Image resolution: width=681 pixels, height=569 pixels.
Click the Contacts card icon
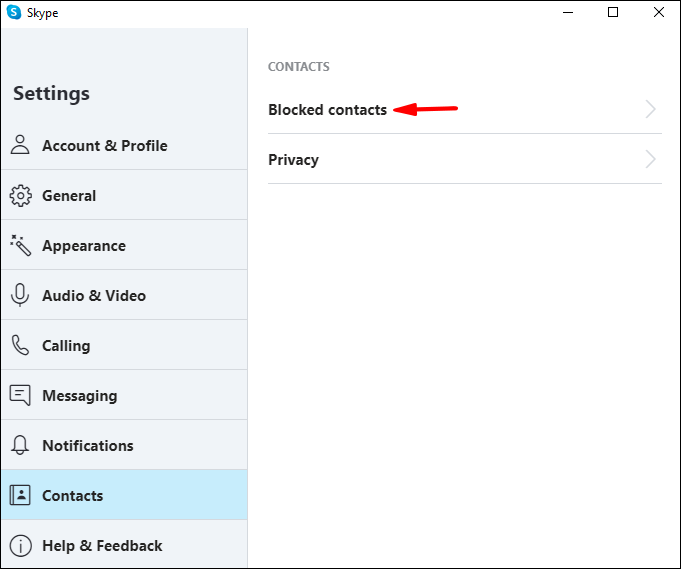20,495
